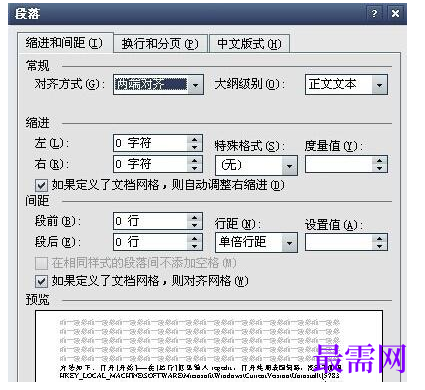Switch to the 缩进和间距 tab
Image resolution: width=425 pixels, height=390 pixels.
click(x=65, y=43)
